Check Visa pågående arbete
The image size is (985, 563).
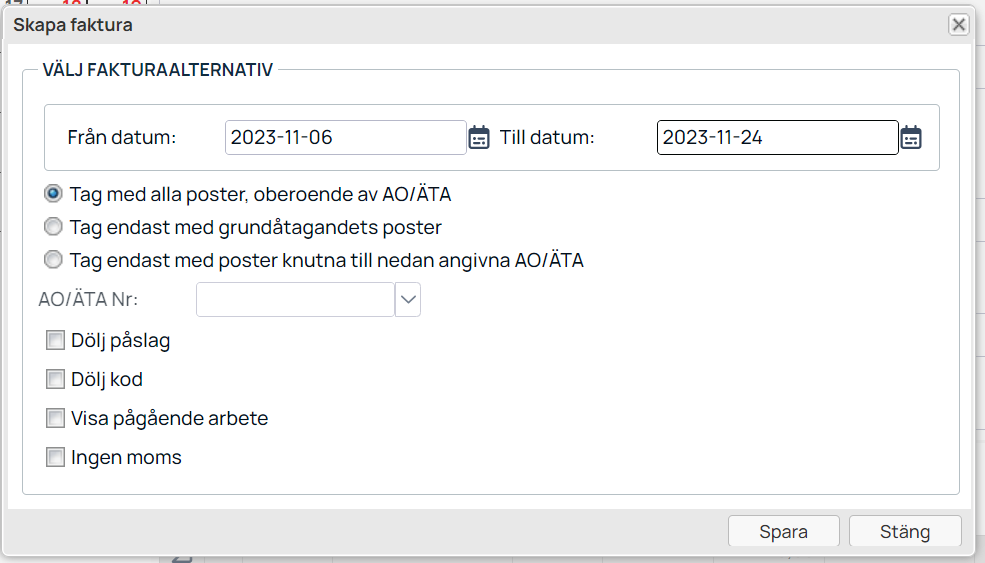55,418
